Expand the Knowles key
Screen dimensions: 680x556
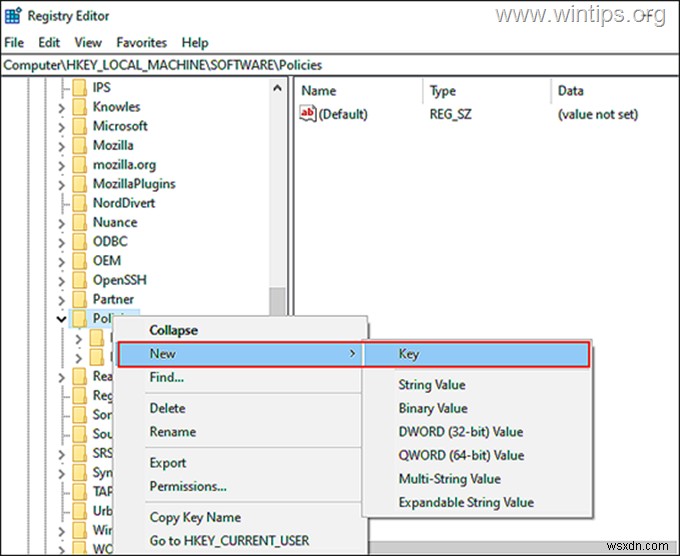(62, 108)
